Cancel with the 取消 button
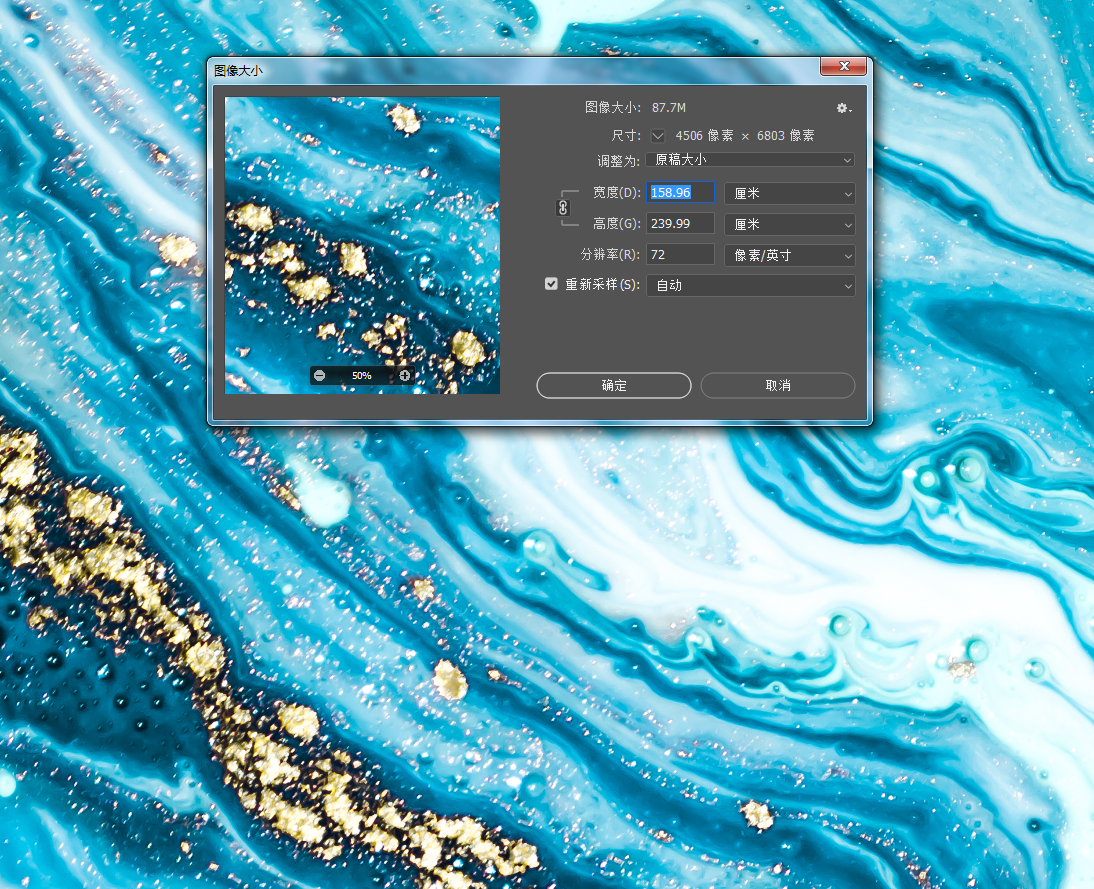The image size is (1094, 889). point(778,385)
